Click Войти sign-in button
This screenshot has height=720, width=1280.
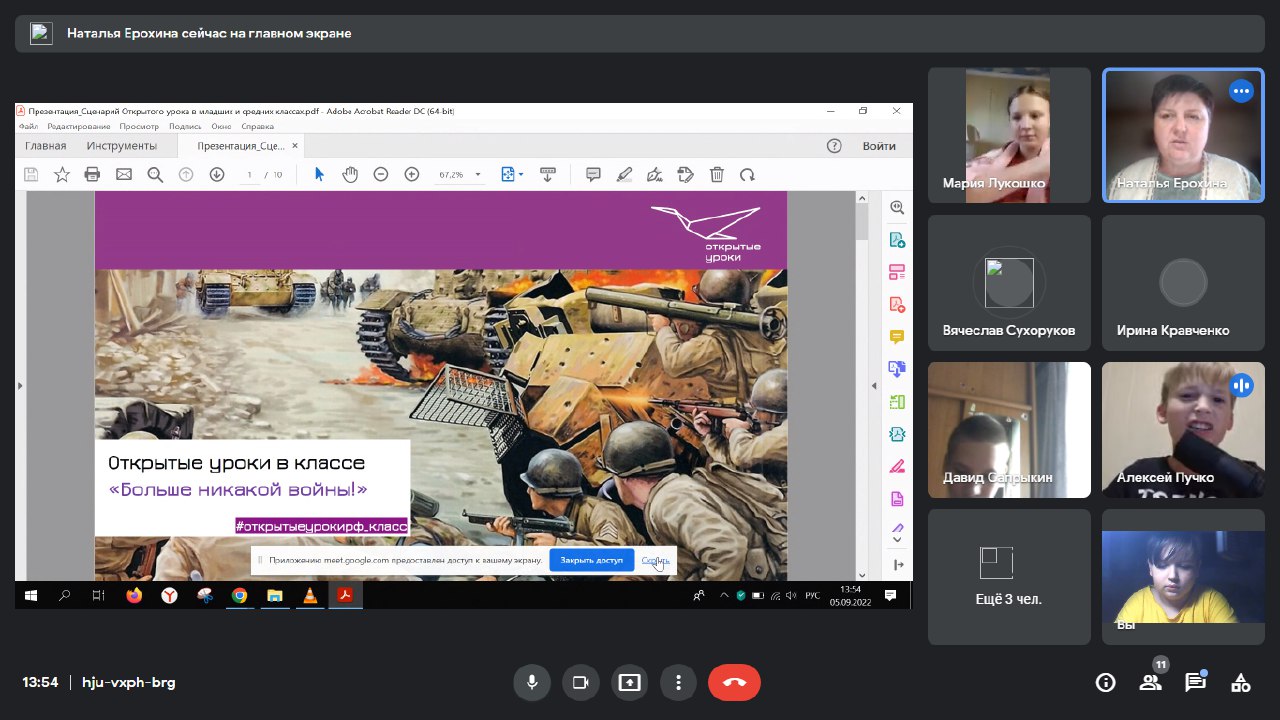[x=879, y=146]
